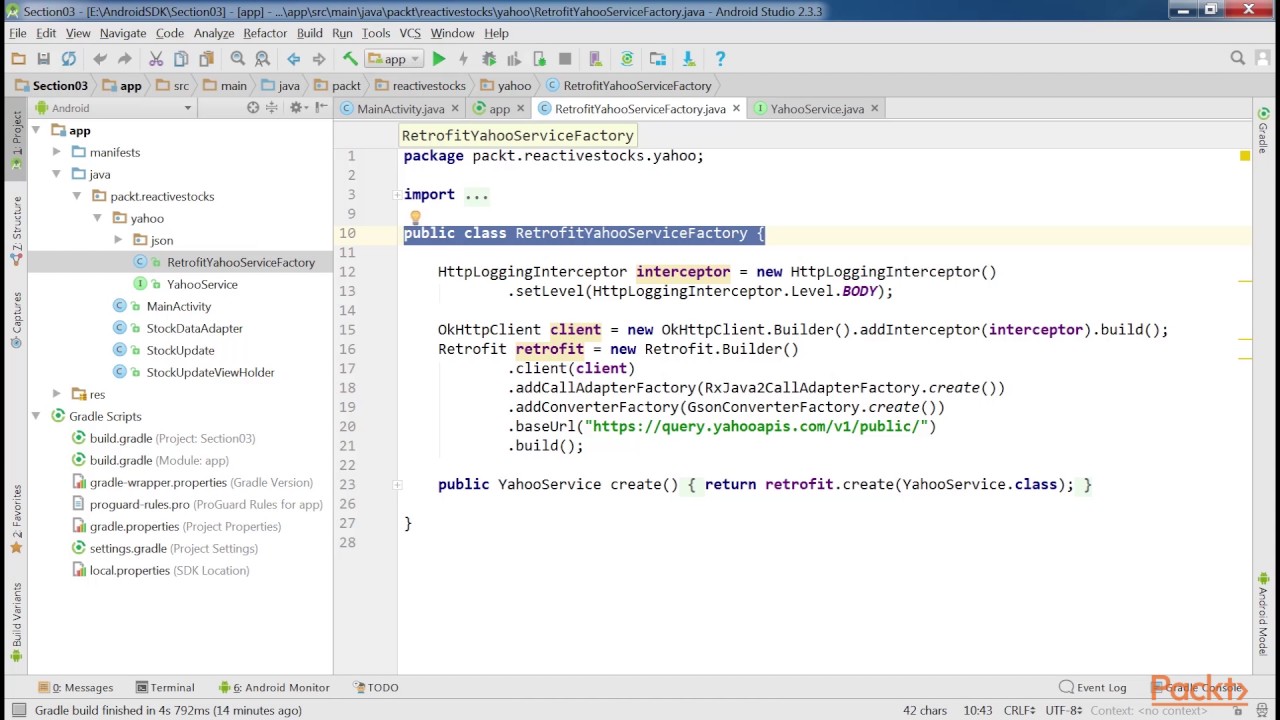Click the Redo arrow icon
The image size is (1280, 720).
tap(124, 59)
